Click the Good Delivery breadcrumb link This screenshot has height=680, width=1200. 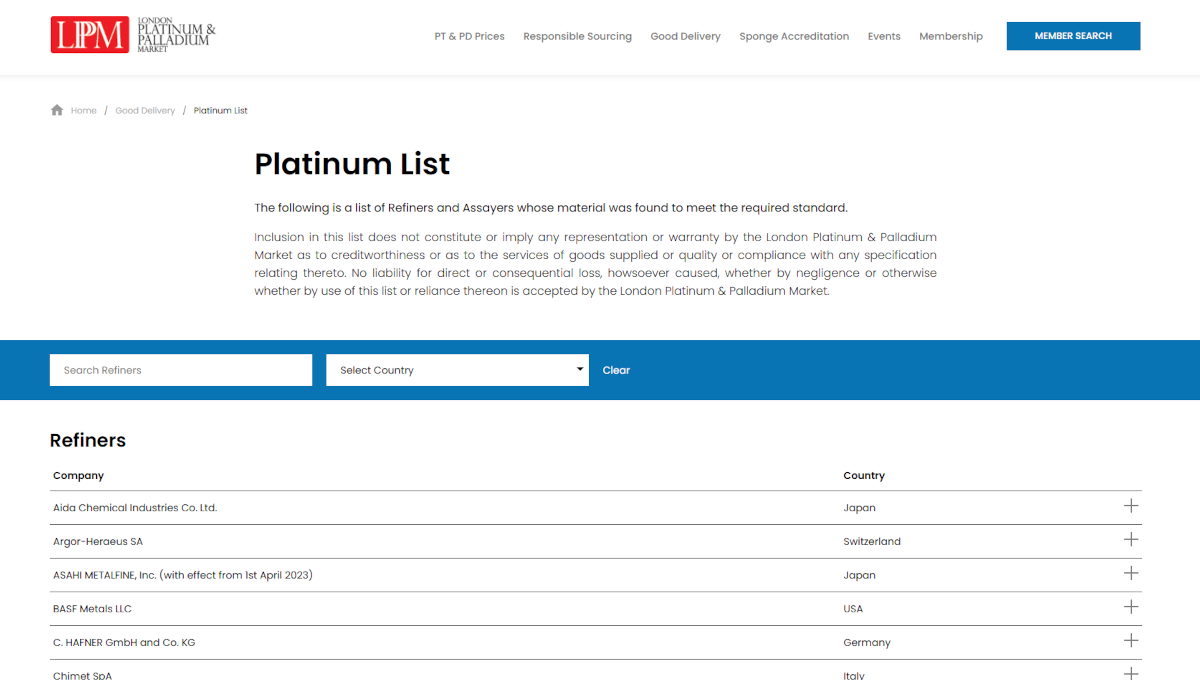[145, 111]
